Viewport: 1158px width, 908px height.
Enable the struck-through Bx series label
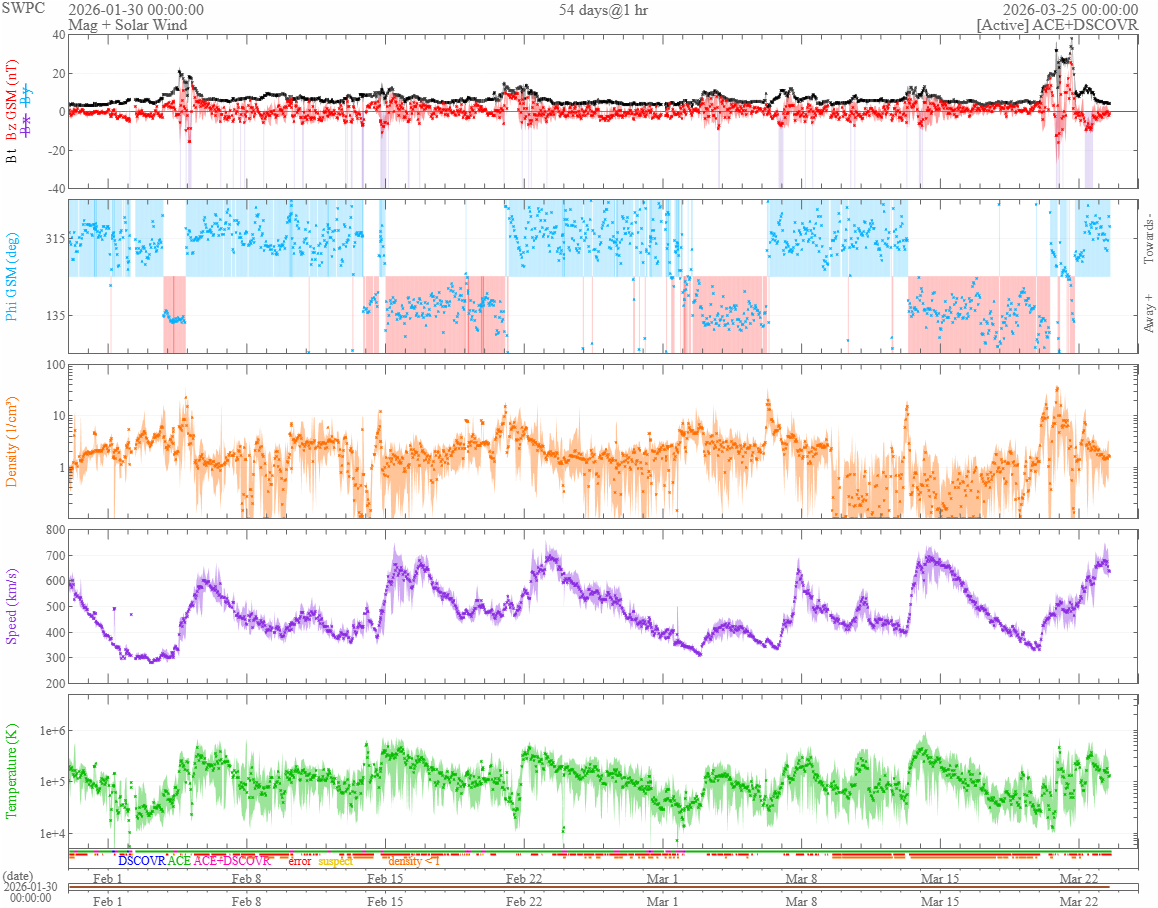pos(27,127)
